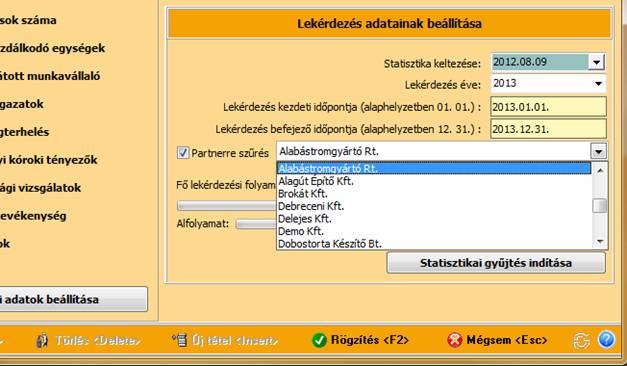Collapse the partner combo box dropdown arrow
The width and height of the screenshot is (627, 366).
tap(599, 152)
